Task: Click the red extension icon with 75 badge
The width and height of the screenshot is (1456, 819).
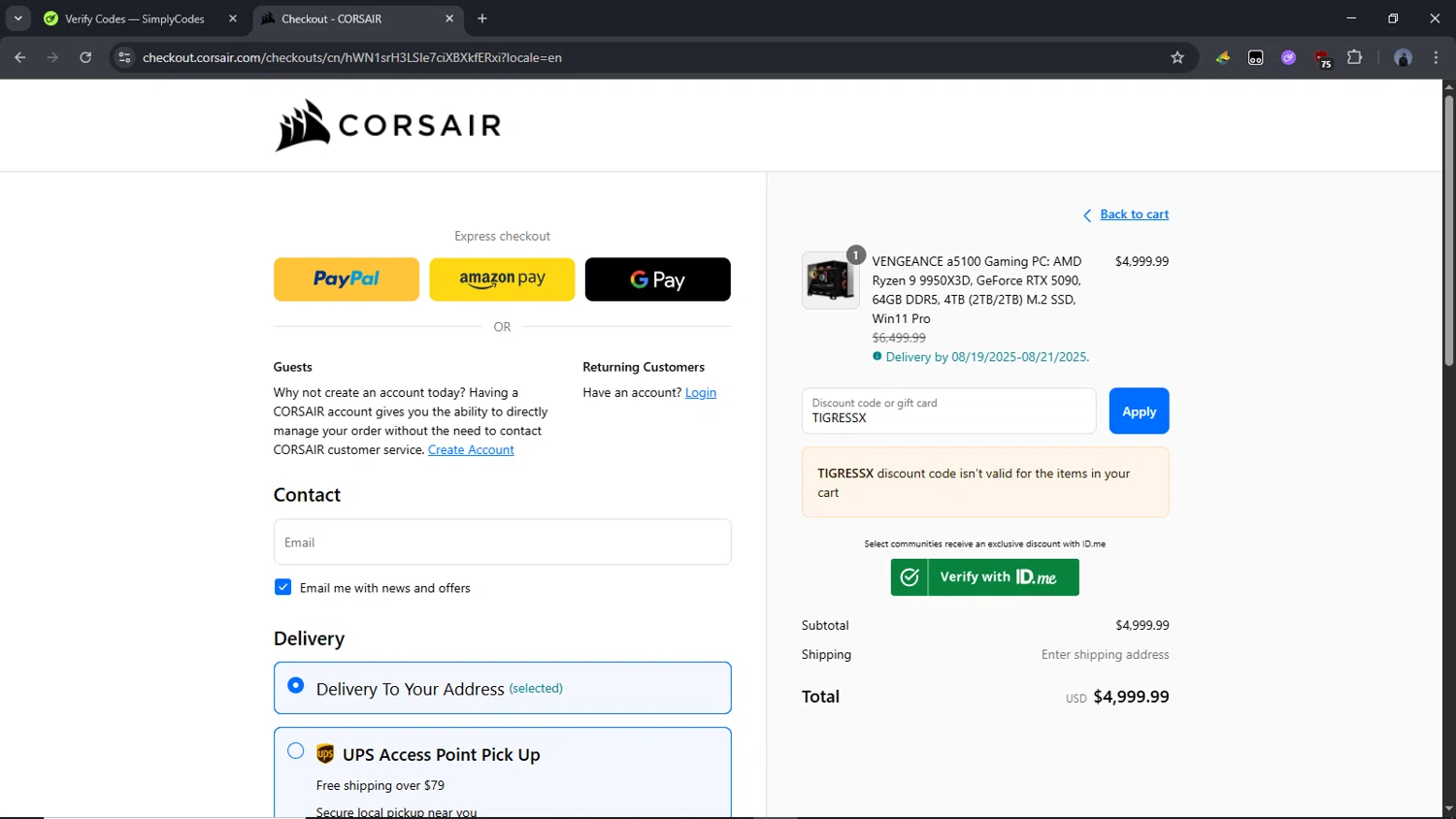Action: point(1322,58)
